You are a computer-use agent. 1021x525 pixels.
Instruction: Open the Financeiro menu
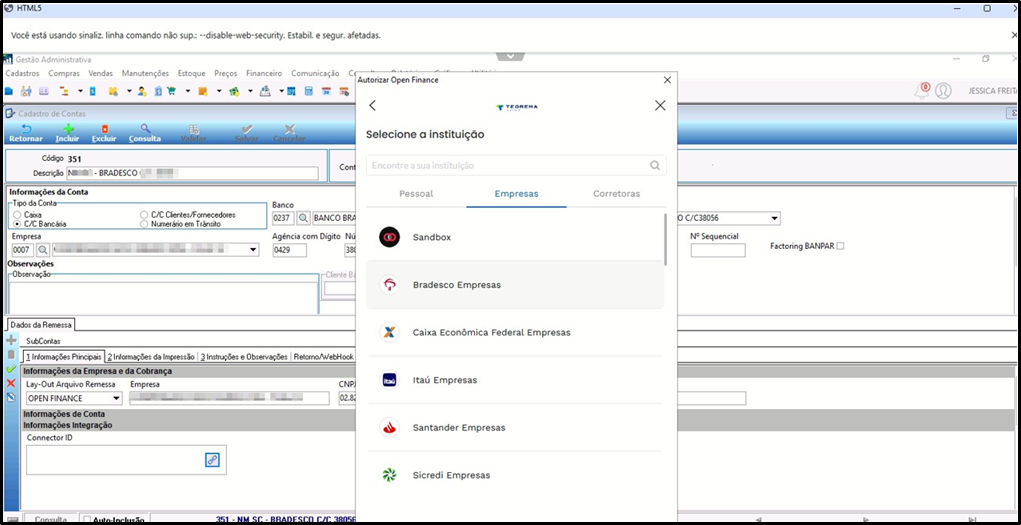[x=264, y=74]
